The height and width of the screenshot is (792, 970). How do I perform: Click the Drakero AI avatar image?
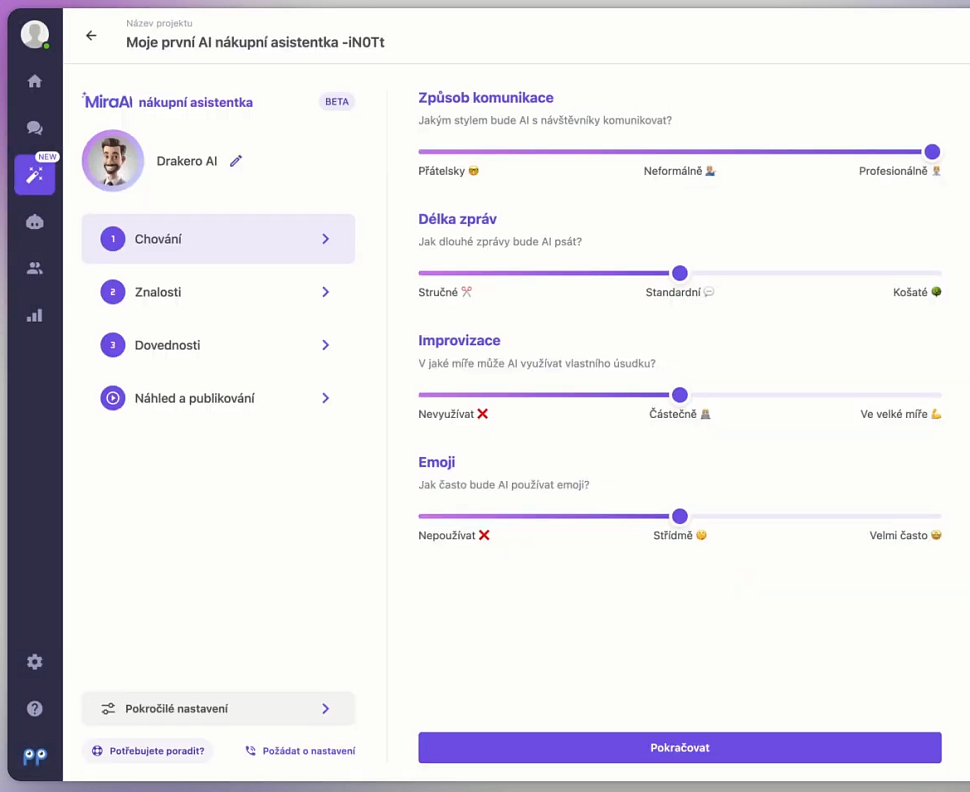(x=113, y=161)
